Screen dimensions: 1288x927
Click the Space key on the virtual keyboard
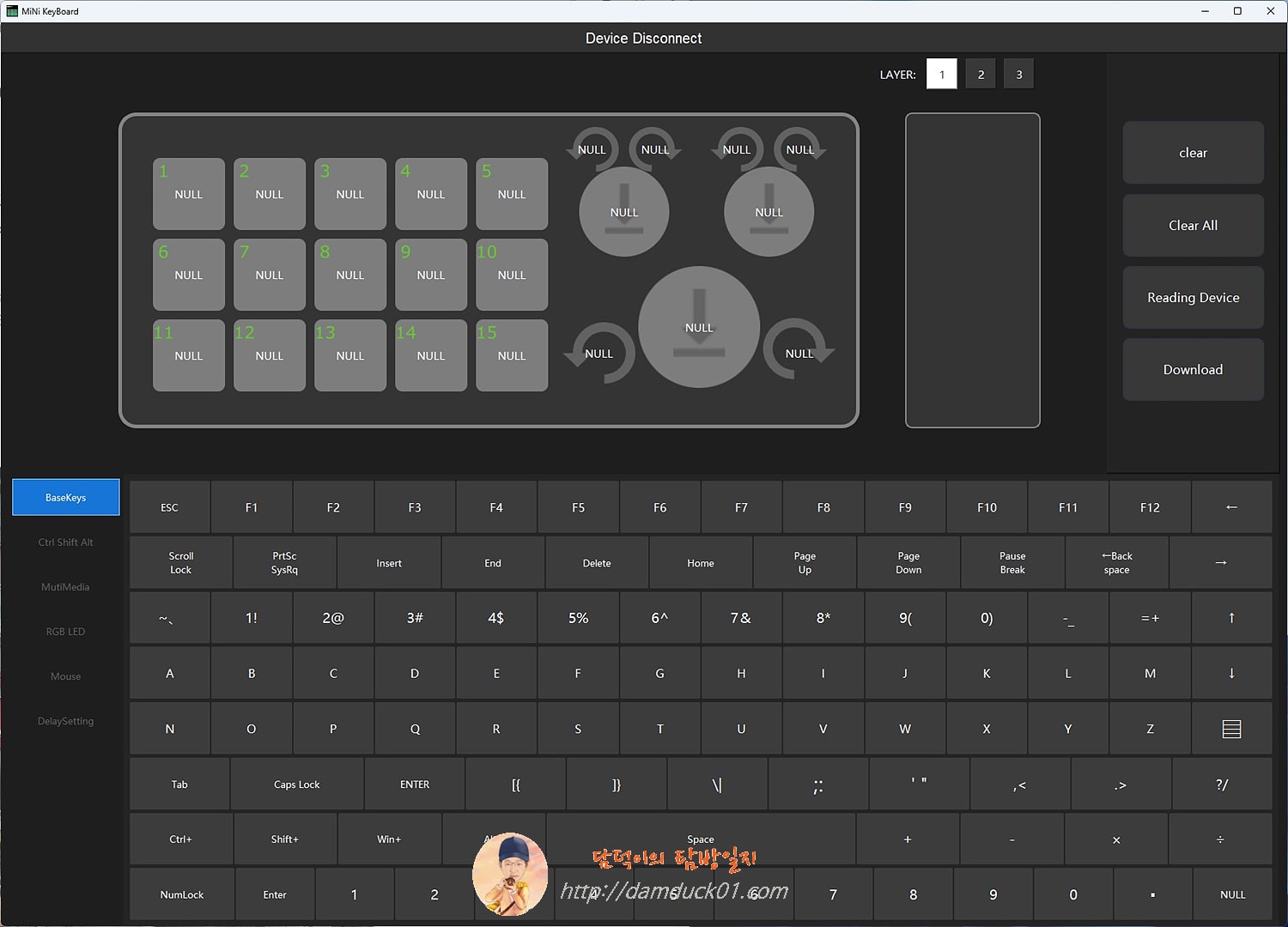700,839
